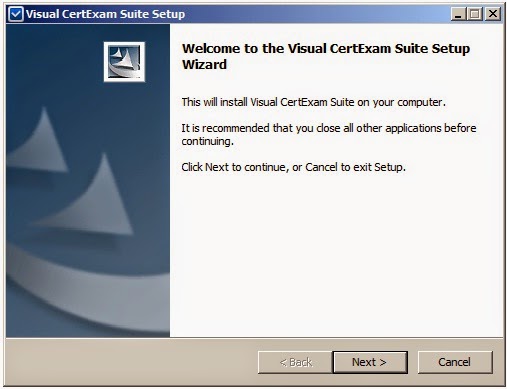Close the setup wizard window
The height and width of the screenshot is (389, 507).
click(493, 14)
